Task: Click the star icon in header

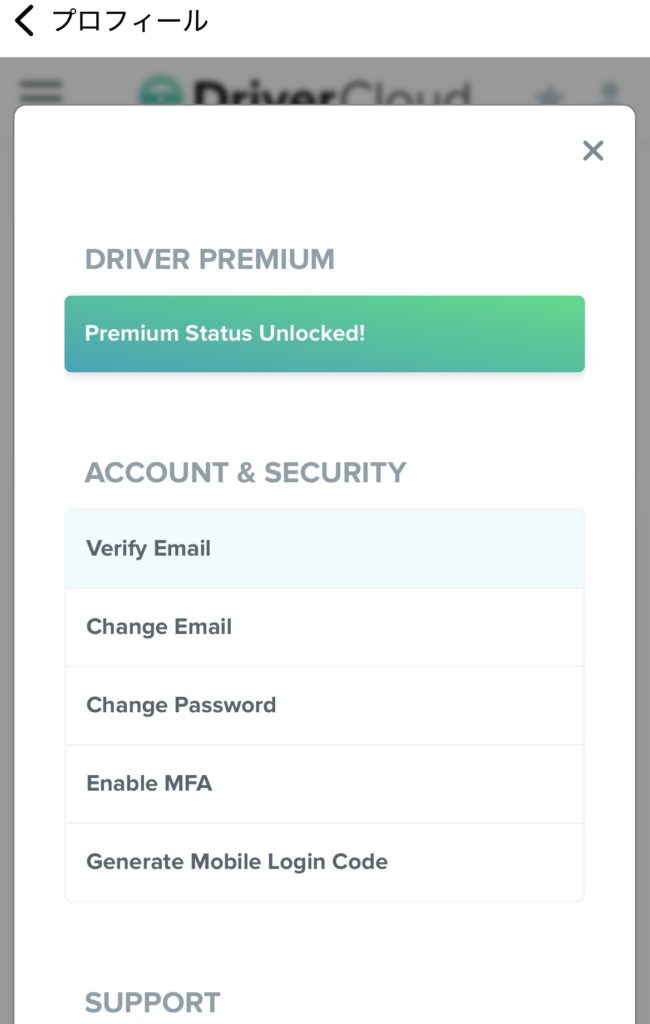Action: pos(546,95)
